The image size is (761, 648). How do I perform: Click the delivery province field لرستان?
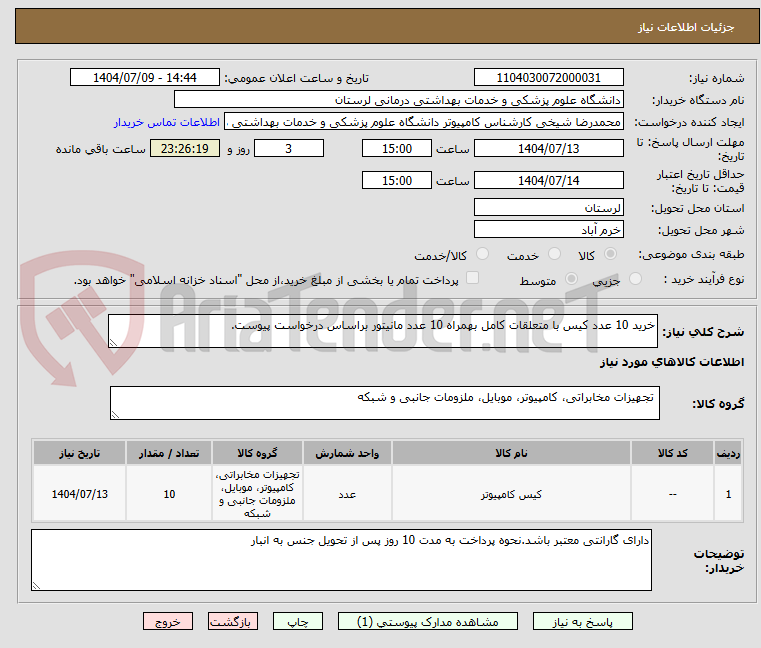(x=548, y=208)
